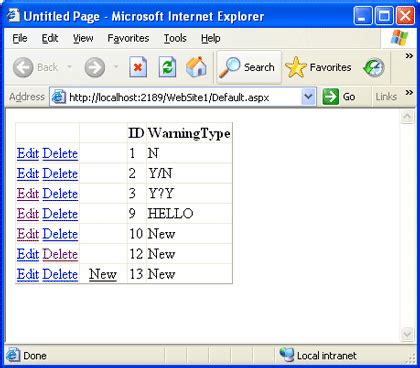Image resolution: width=420 pixels, height=368 pixels.
Task: Click the underlined New link in last row
Action: 103,274
